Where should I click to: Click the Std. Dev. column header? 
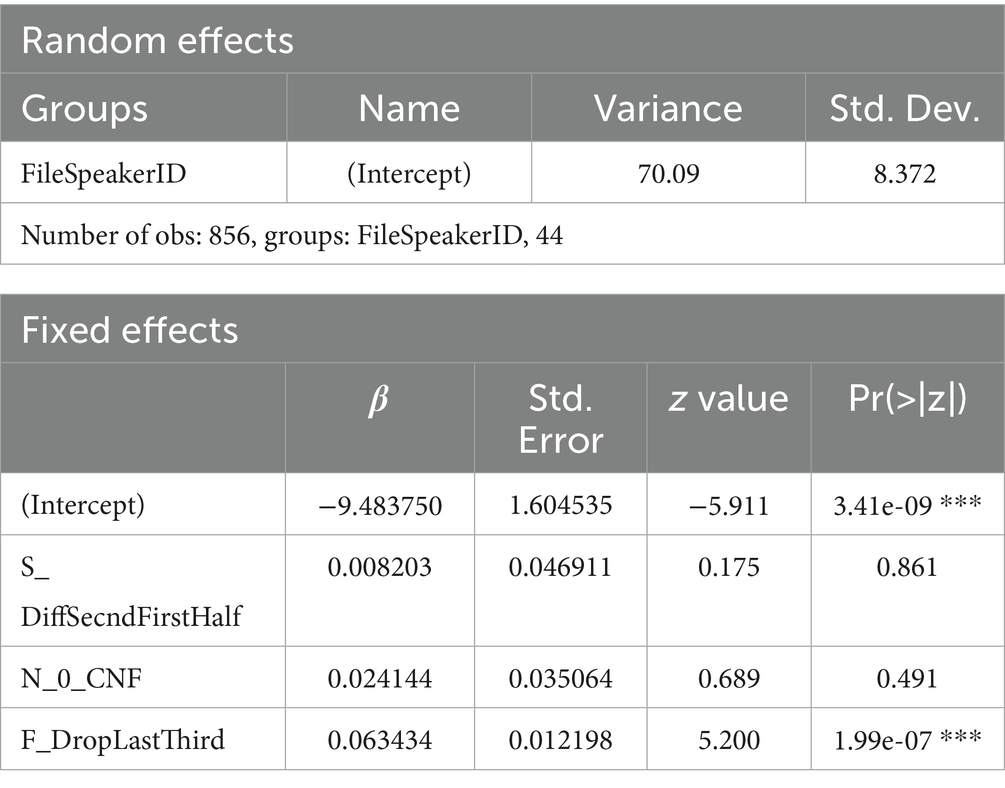(903, 109)
